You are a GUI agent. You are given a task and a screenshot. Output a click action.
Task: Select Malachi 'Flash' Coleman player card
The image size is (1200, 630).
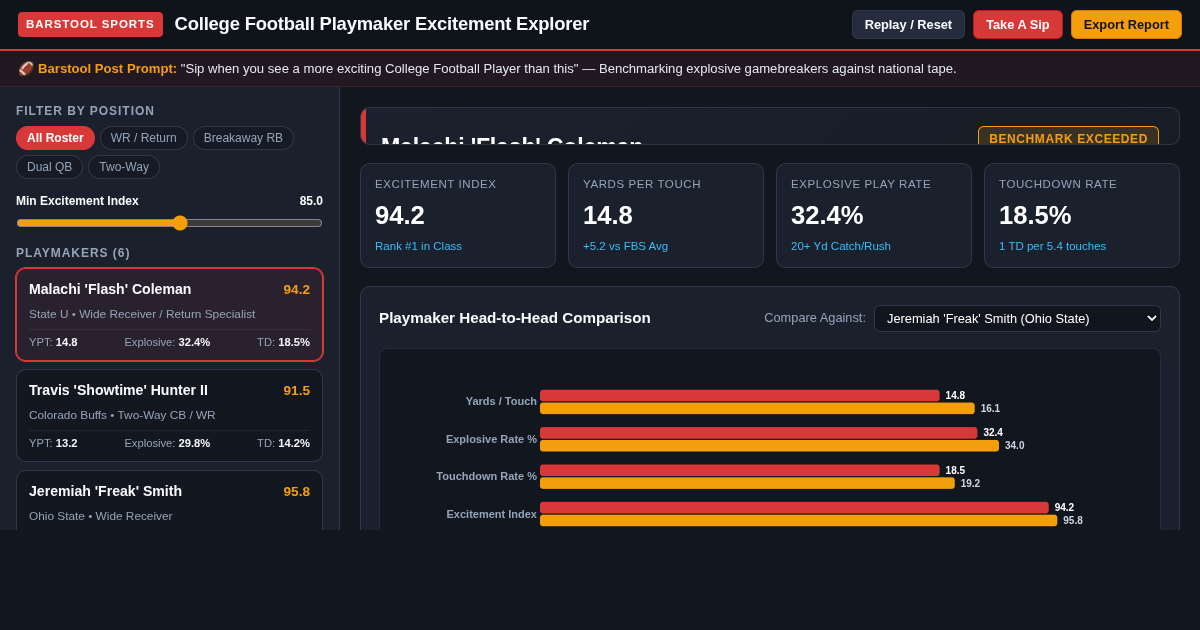click(x=169, y=314)
